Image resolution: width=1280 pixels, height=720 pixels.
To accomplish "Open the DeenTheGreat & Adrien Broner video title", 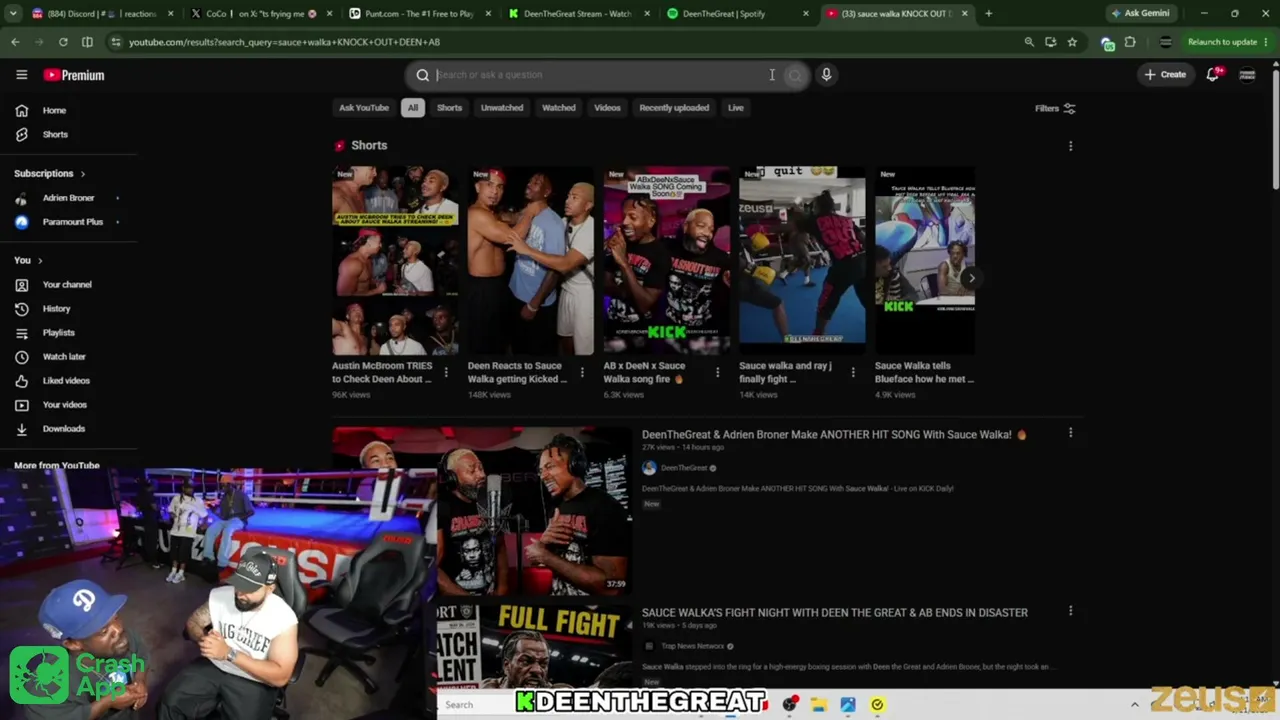I will click(834, 434).
